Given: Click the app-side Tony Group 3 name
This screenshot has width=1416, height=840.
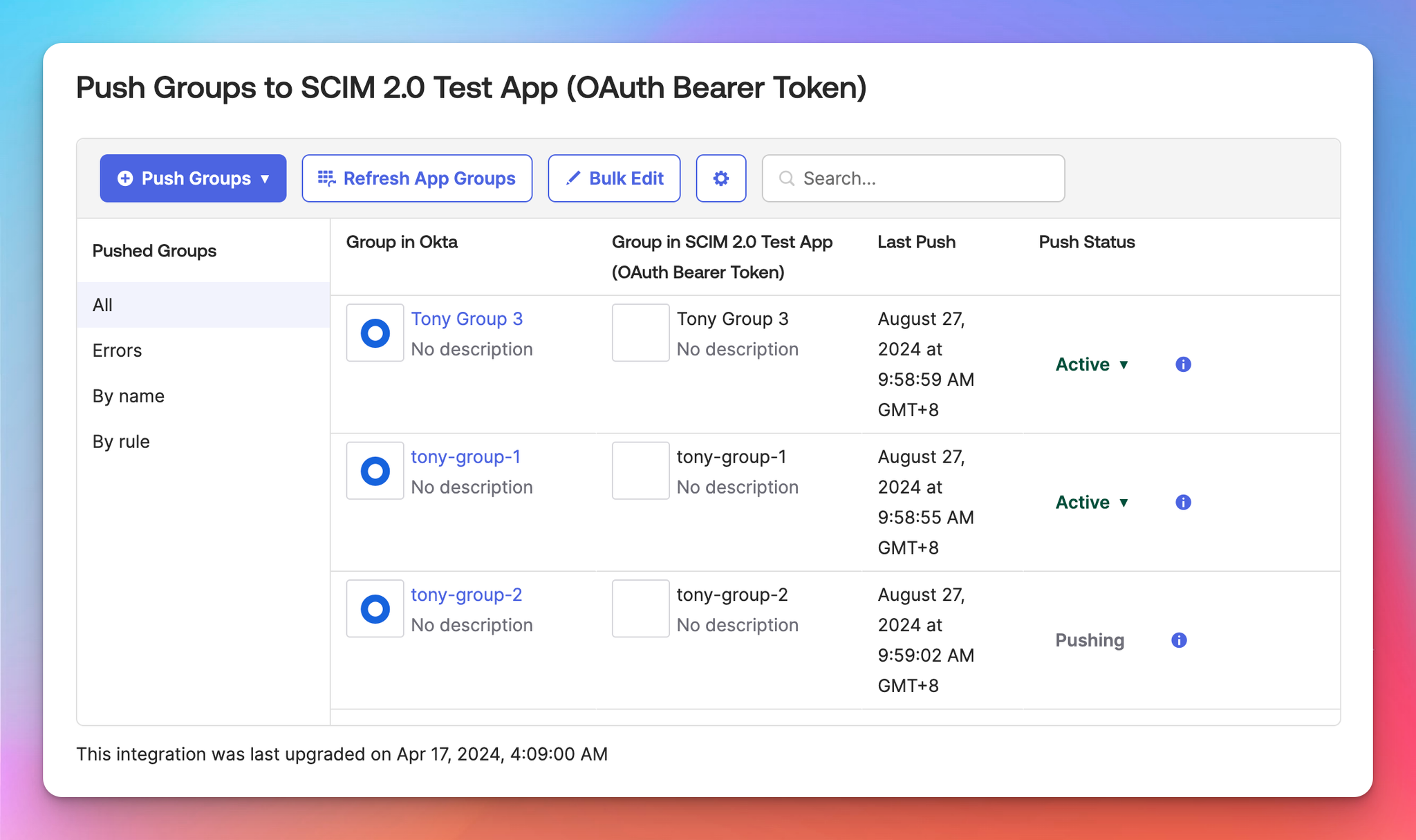Looking at the screenshot, I should point(732,319).
